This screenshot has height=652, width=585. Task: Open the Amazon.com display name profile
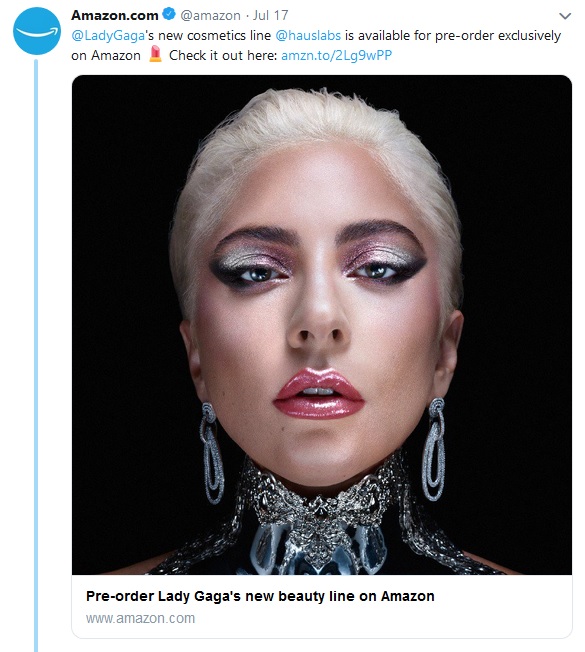[115, 15]
